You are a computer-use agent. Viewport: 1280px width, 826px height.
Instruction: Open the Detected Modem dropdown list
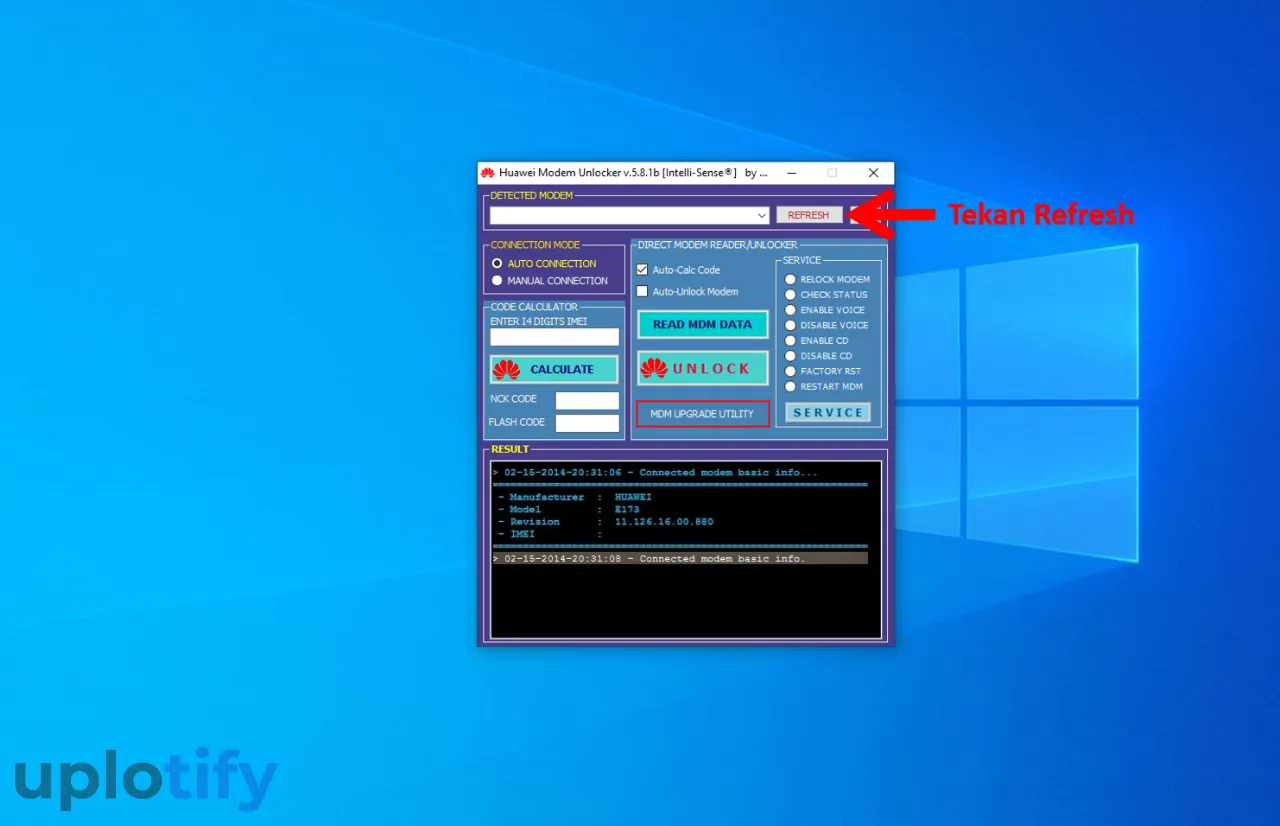point(762,215)
